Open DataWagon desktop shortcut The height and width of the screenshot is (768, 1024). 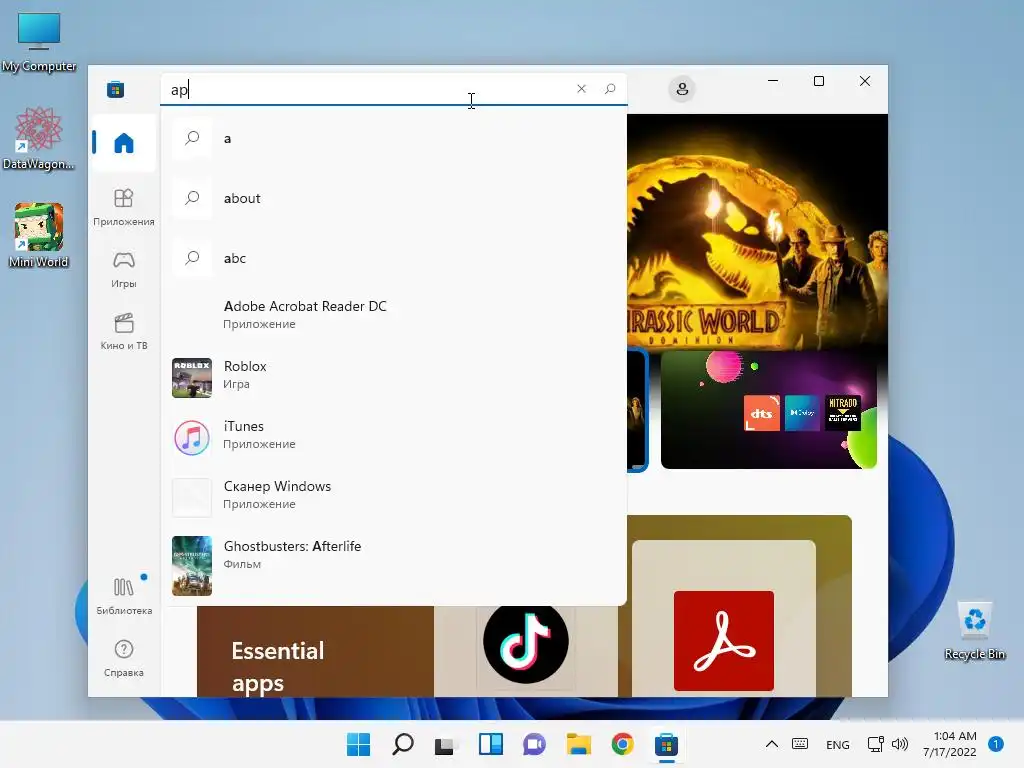[39, 138]
